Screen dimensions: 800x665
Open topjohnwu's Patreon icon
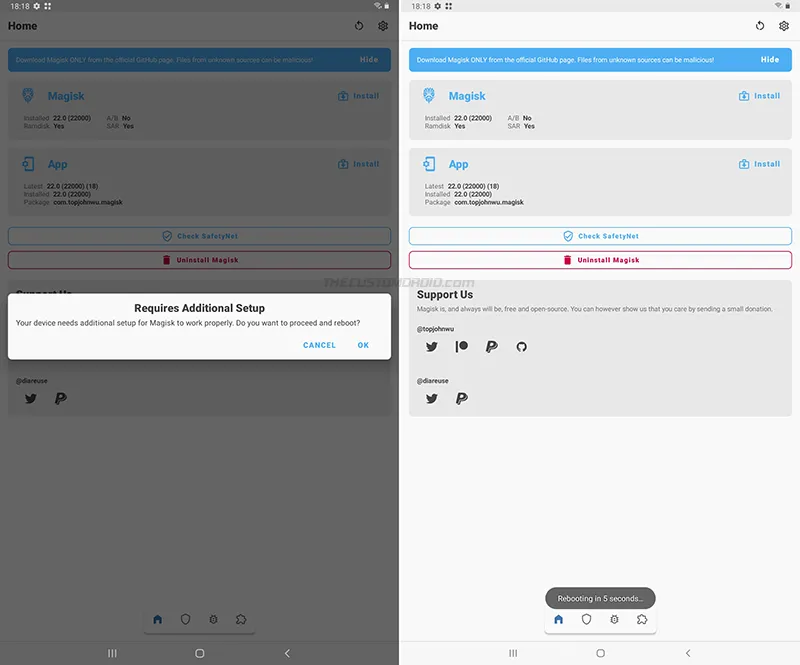pos(462,347)
